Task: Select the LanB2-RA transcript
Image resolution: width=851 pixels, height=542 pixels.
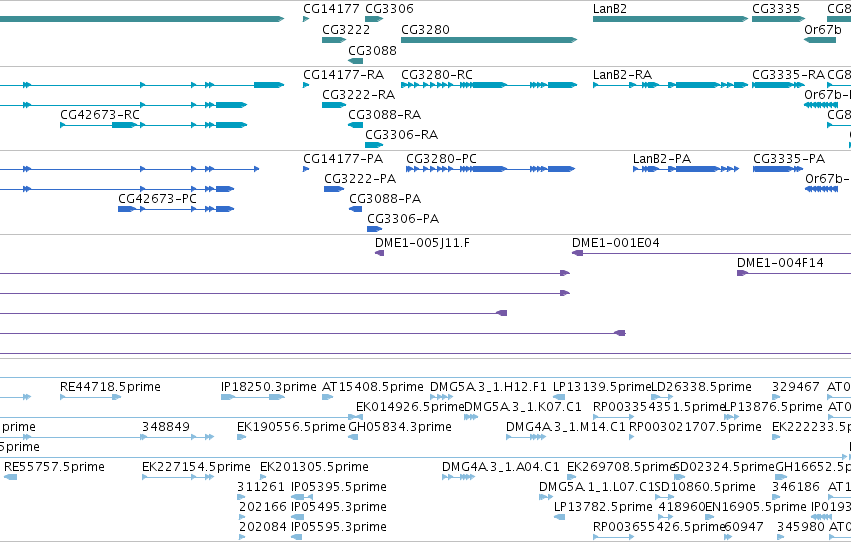Action: click(x=670, y=85)
